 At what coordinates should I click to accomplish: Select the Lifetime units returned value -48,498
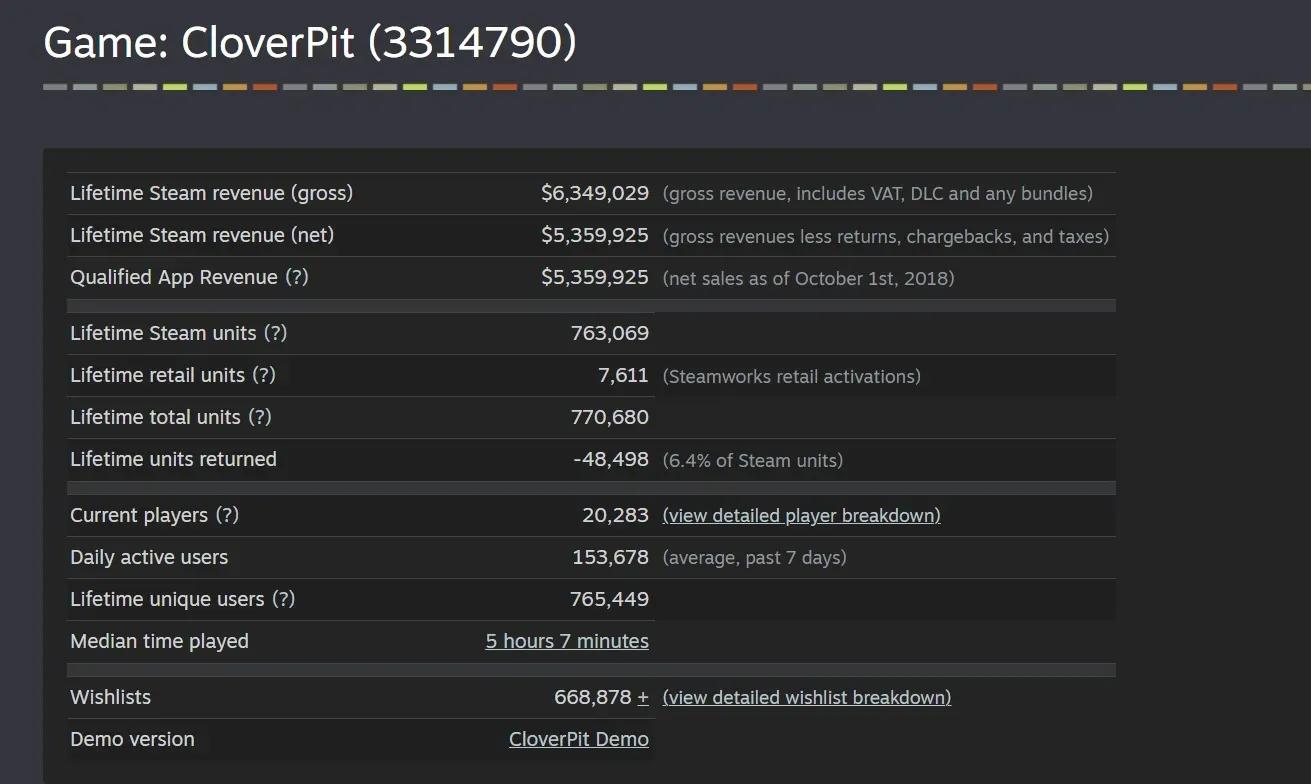[x=610, y=459]
